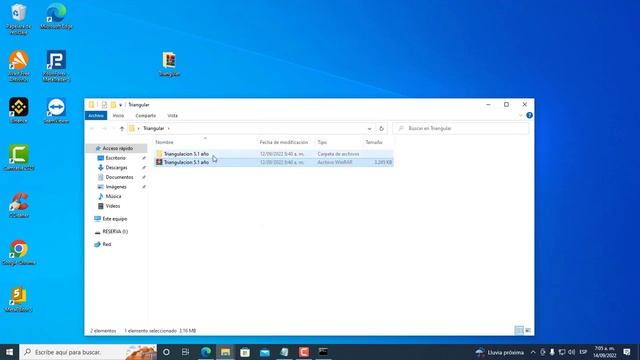Open the Compartir ribbon tab
The height and width of the screenshot is (360, 640).
(146, 116)
